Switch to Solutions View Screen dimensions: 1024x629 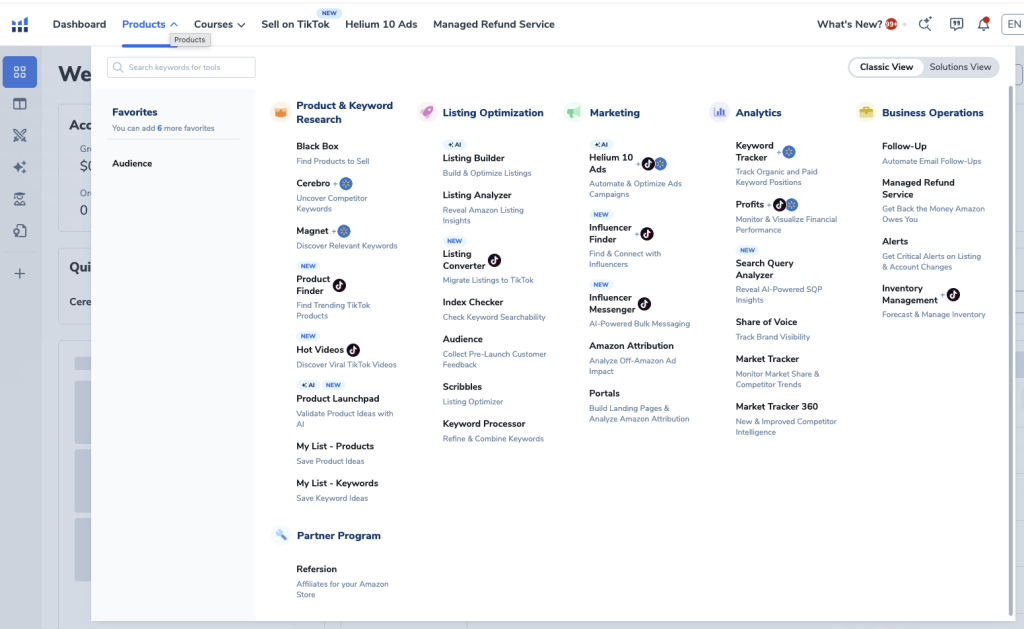click(960, 67)
